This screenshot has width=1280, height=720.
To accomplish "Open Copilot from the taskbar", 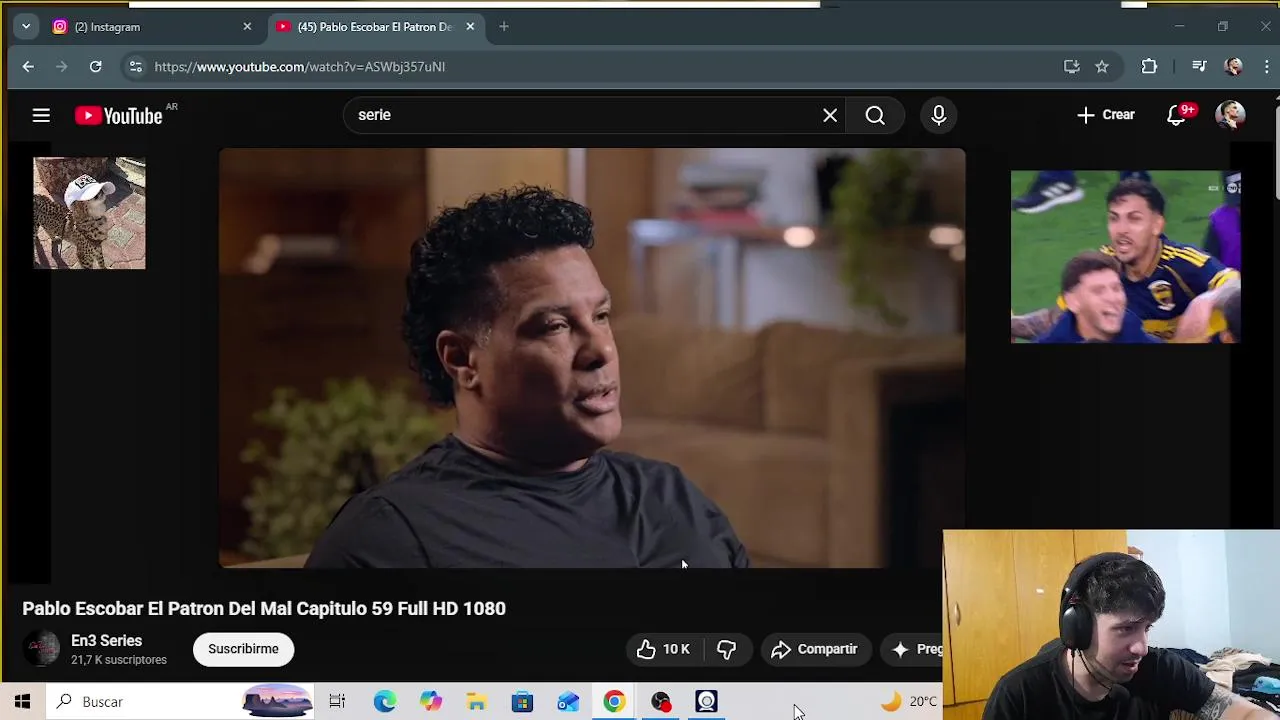I will 430,702.
